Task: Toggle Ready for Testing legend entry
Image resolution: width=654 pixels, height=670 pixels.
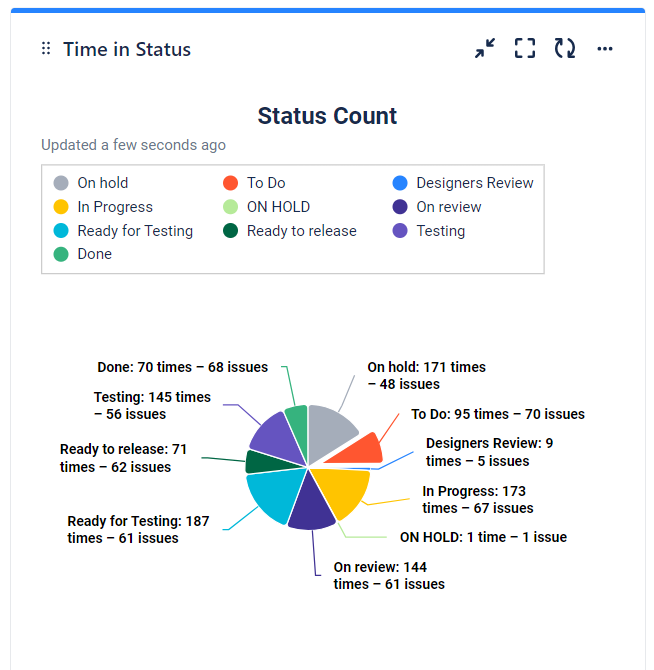Action: click(x=123, y=231)
